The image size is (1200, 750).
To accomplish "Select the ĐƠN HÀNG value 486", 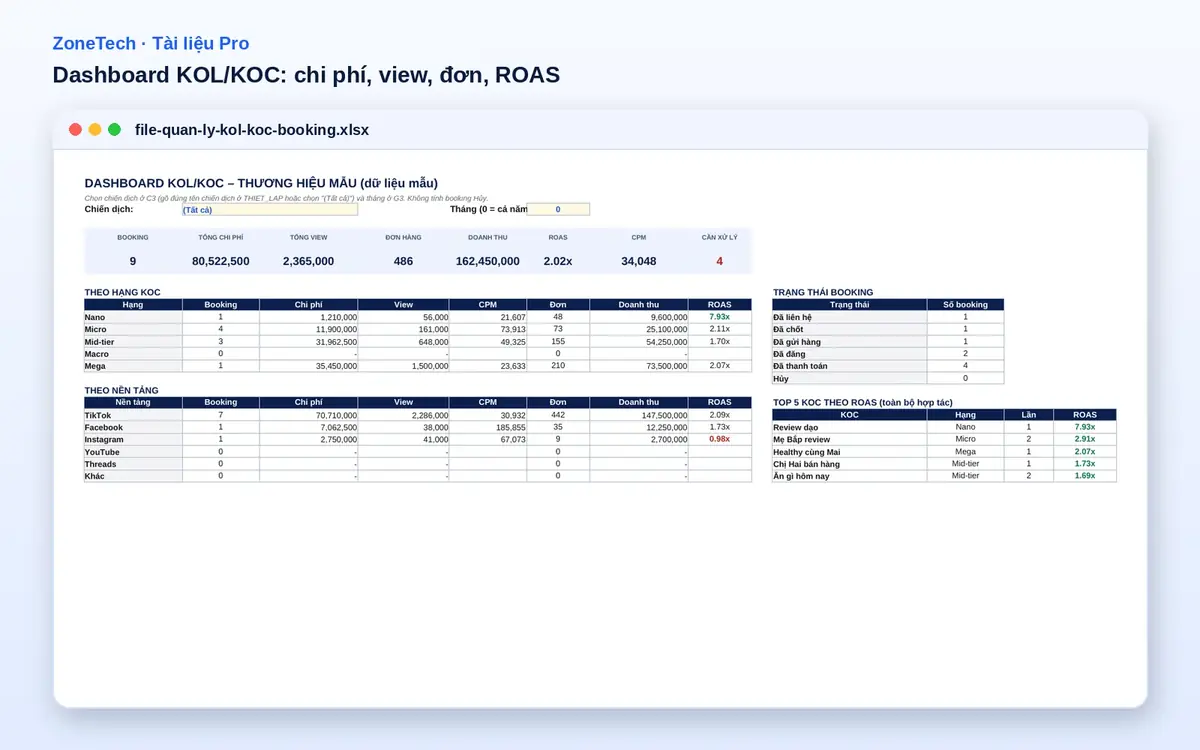I will pos(403,261).
